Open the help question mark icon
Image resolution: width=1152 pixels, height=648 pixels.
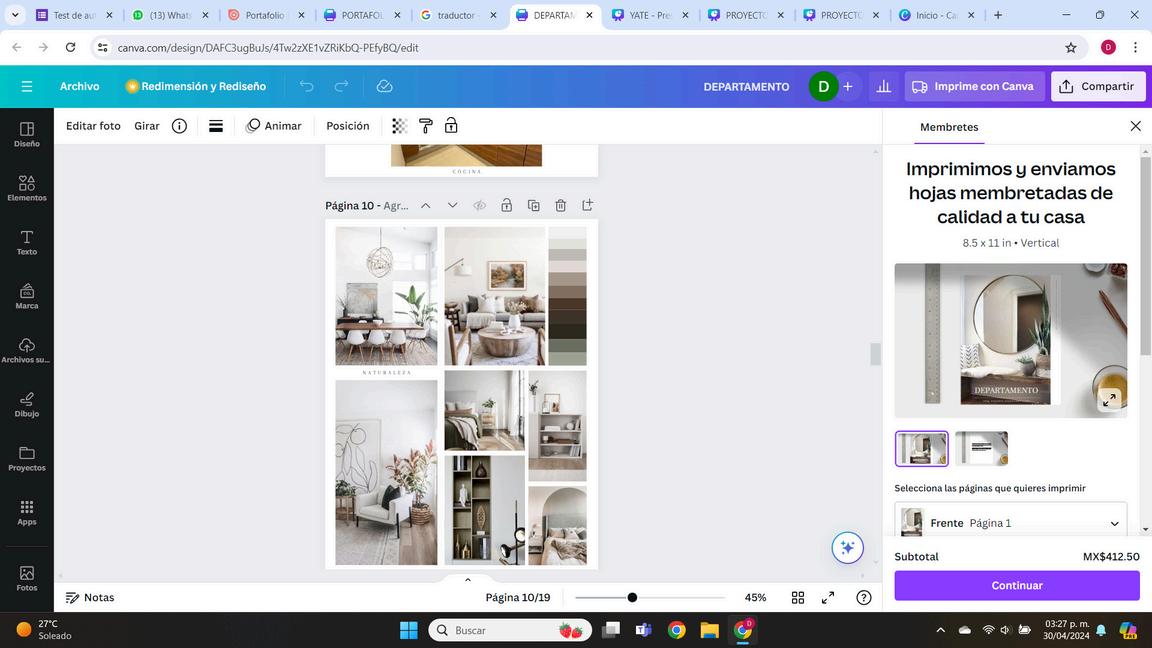tap(864, 597)
